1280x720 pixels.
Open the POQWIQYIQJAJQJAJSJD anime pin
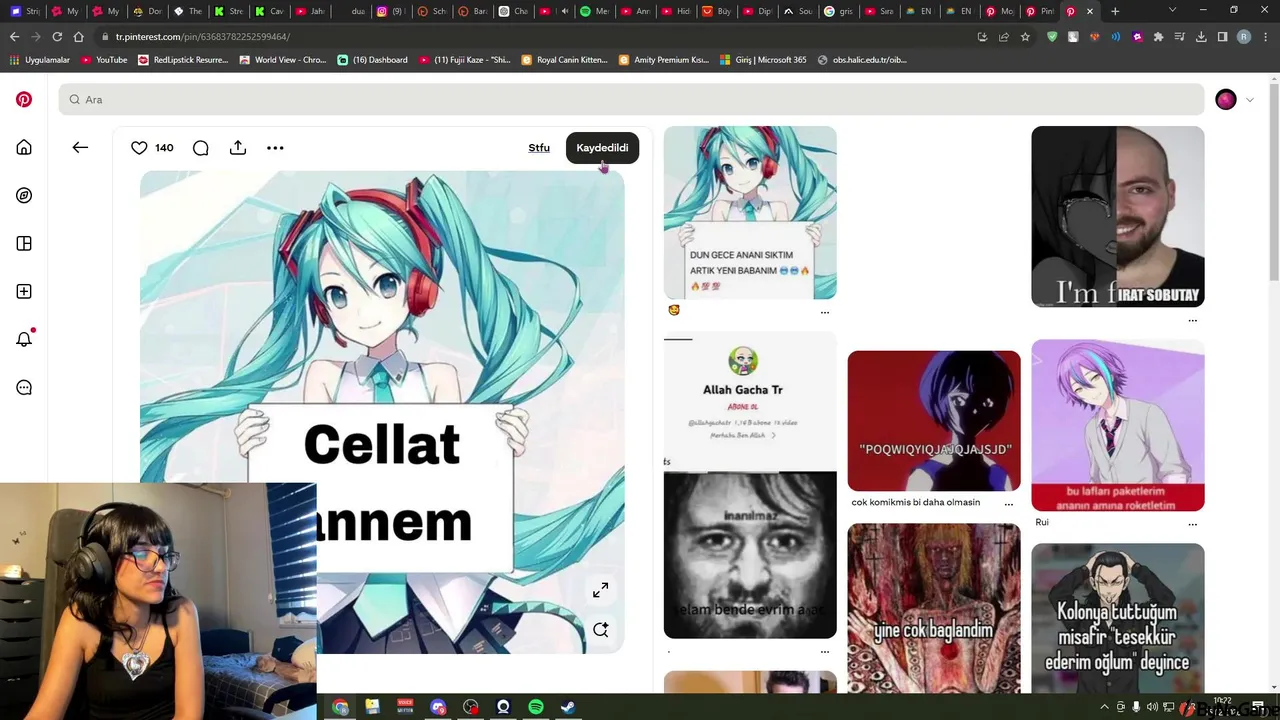(934, 420)
